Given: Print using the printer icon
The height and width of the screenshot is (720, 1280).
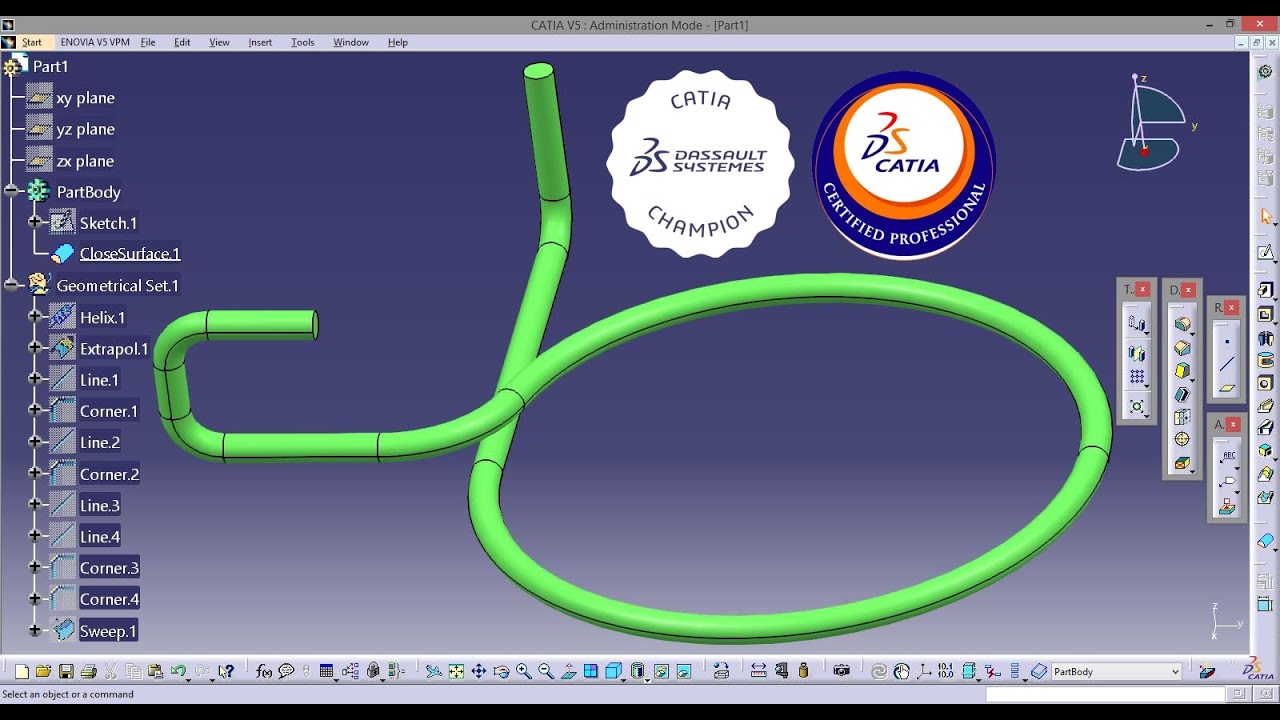Looking at the screenshot, I should (x=88, y=672).
